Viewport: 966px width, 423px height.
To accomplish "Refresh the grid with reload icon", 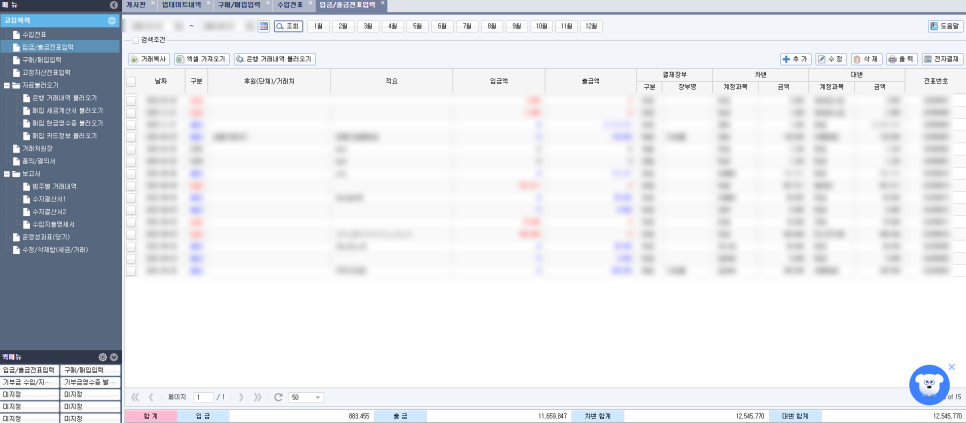I will tap(278, 397).
